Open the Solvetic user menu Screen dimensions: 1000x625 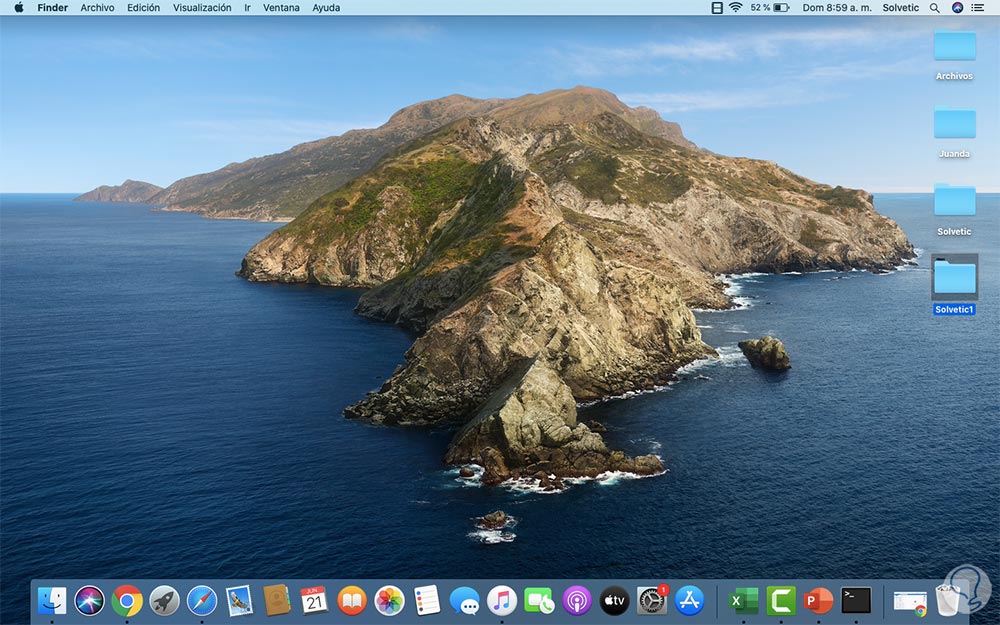click(900, 8)
